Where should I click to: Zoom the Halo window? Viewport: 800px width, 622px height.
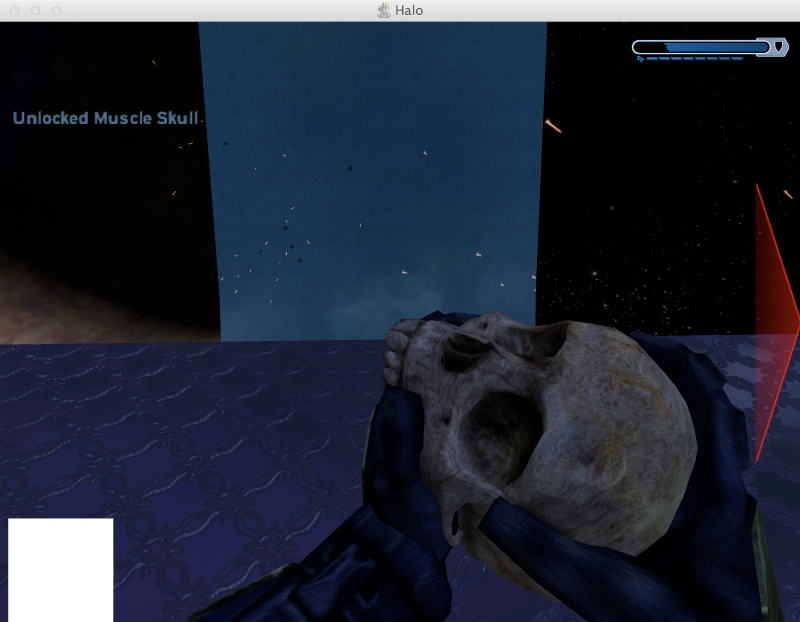pyautogui.click(x=57, y=10)
